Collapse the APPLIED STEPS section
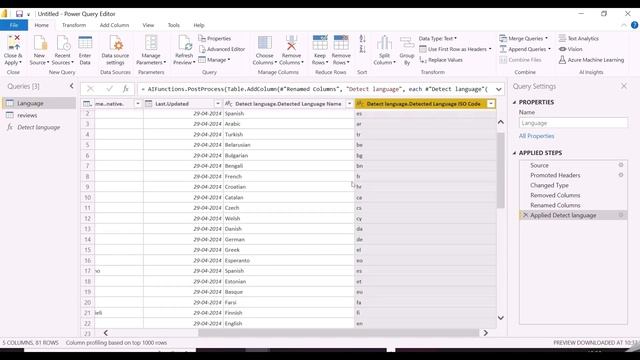 click(514, 153)
